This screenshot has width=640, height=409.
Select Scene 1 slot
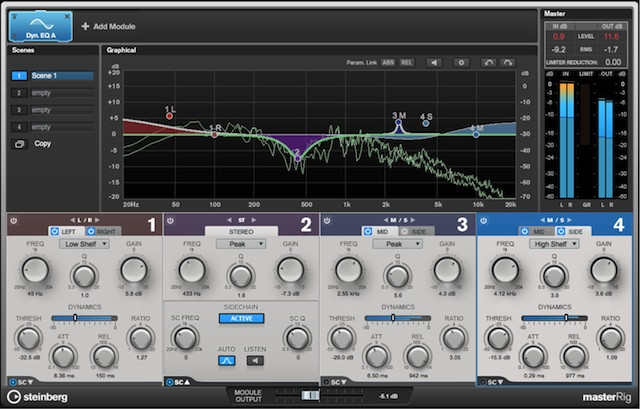(53, 76)
